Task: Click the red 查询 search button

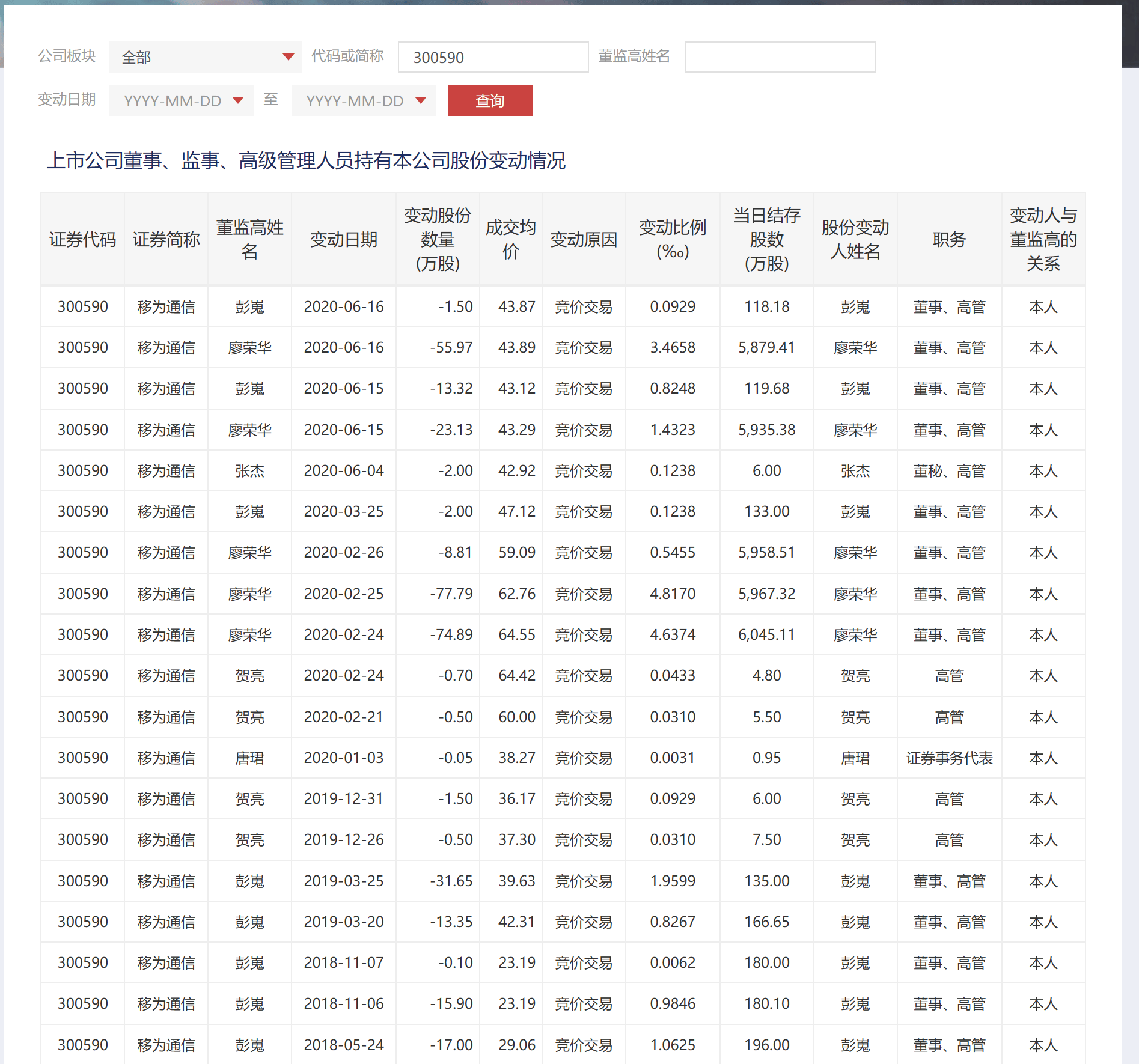Action: click(x=490, y=100)
